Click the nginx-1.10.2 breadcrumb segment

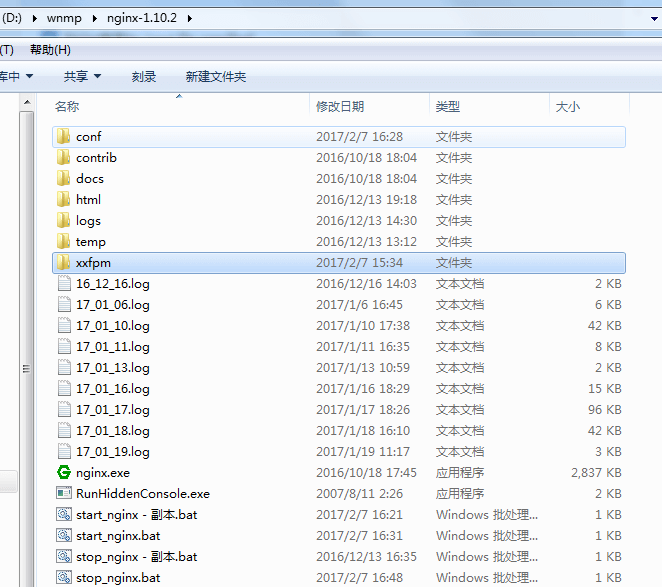pyautogui.click(x=142, y=18)
